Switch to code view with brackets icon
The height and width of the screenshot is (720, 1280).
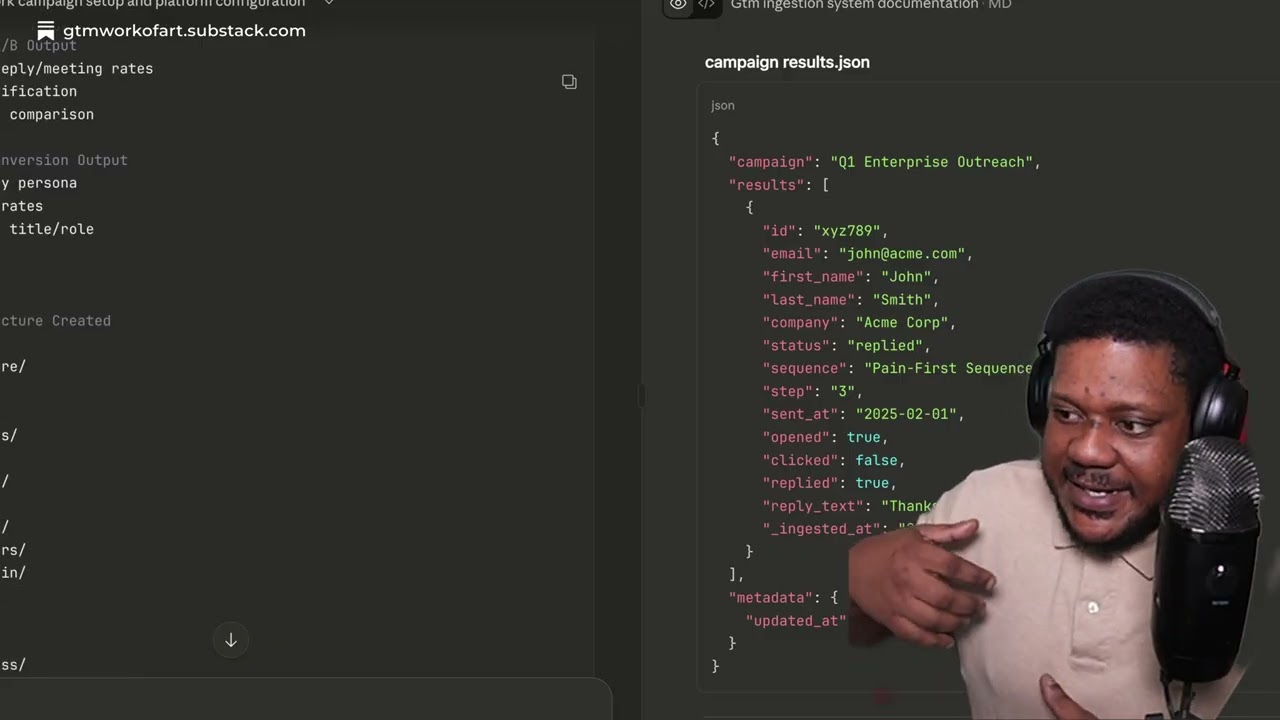point(706,5)
